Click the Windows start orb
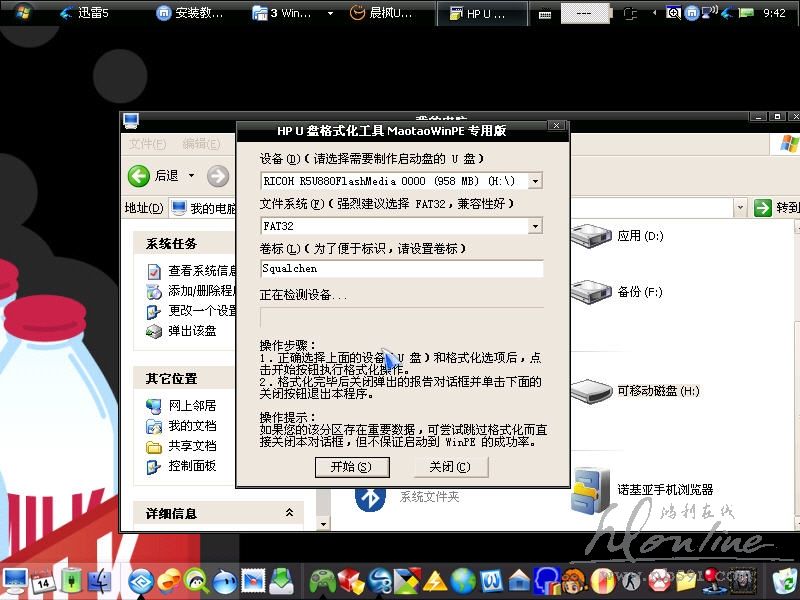 tap(22, 13)
